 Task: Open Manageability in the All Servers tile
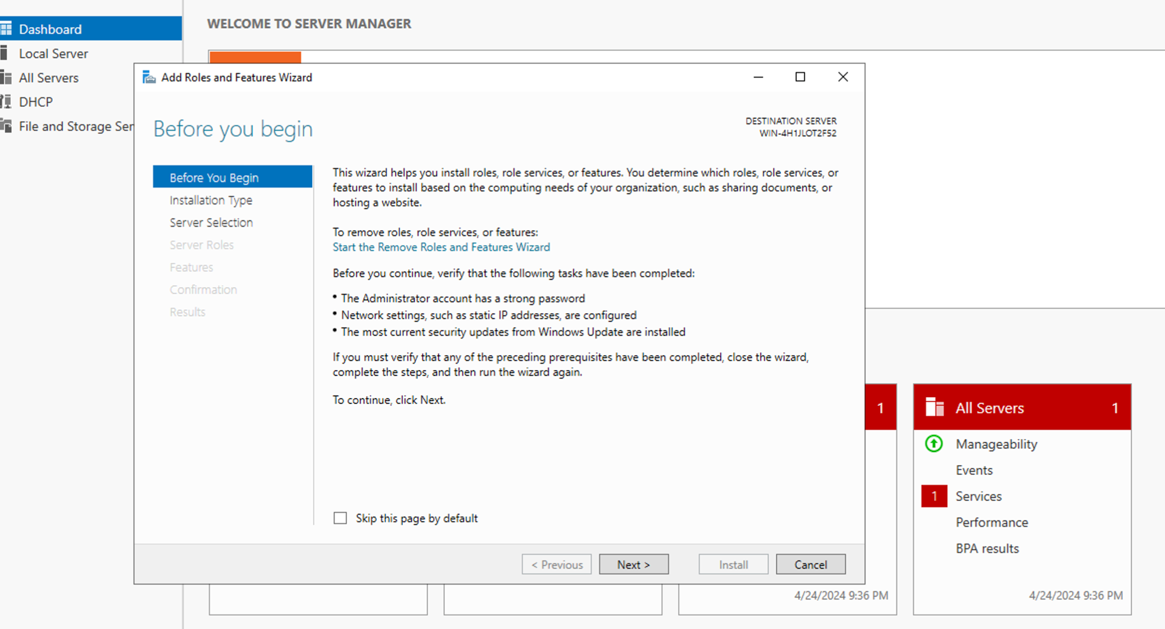[996, 444]
